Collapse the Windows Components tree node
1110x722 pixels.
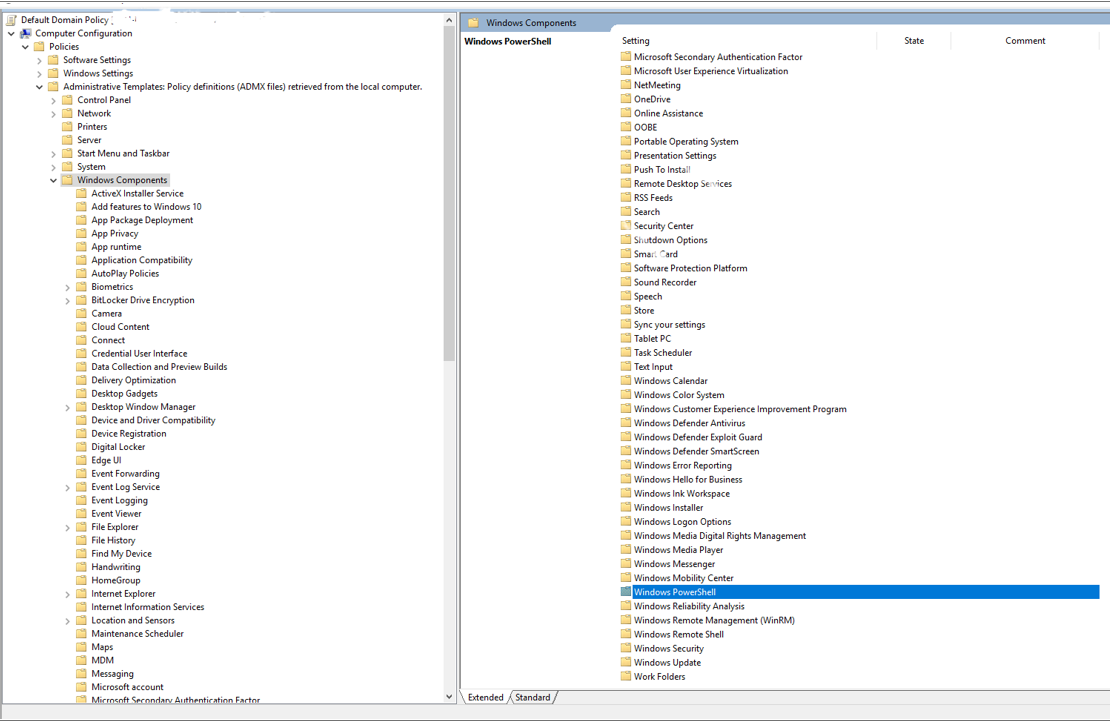pos(54,180)
